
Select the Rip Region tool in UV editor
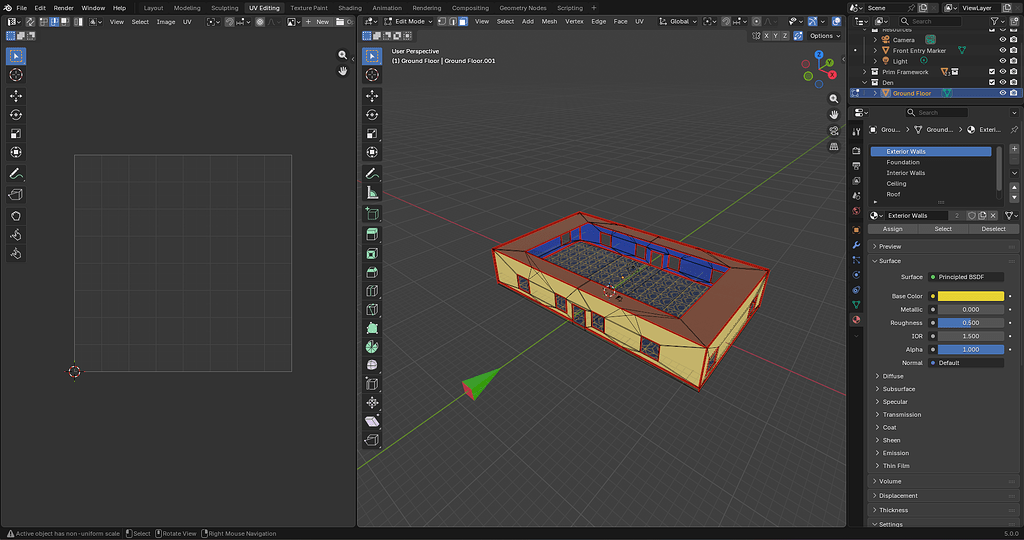(16, 195)
